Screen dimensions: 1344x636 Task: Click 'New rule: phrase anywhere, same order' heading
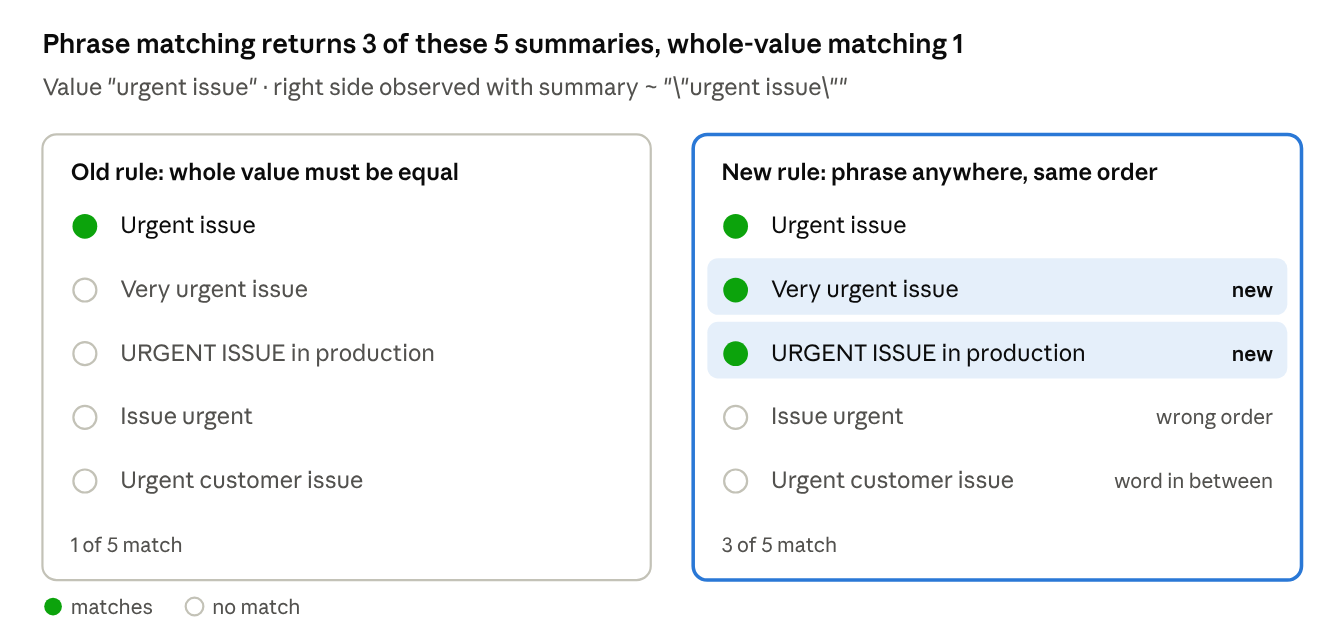coord(939,172)
